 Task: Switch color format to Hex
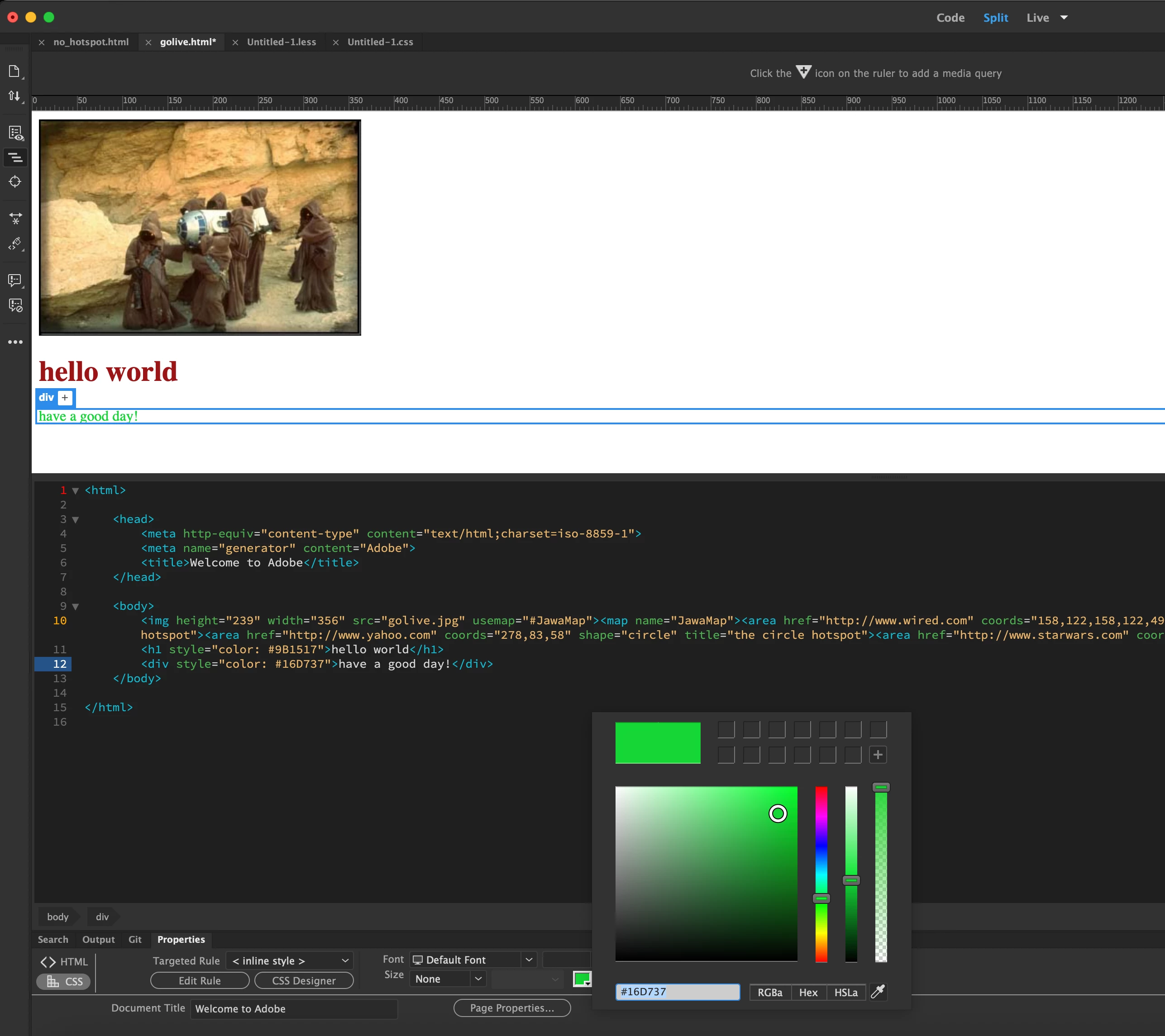click(807, 993)
